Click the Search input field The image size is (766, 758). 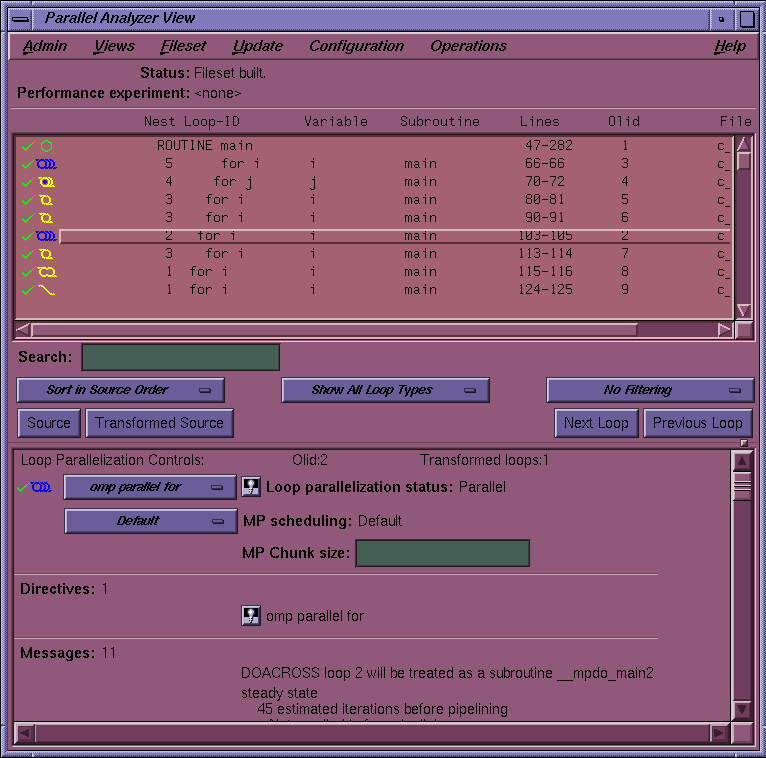pos(181,358)
